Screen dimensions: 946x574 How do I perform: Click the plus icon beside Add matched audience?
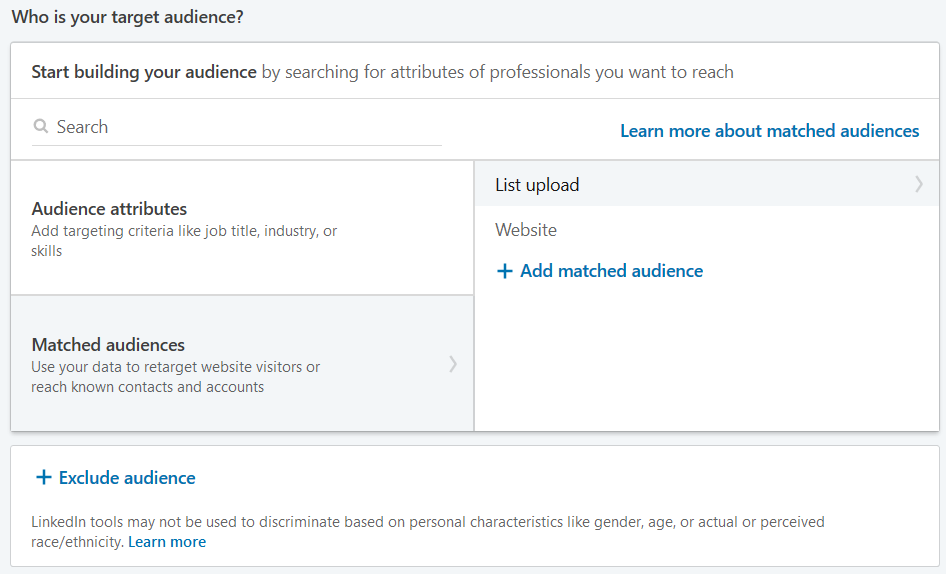[x=504, y=271]
